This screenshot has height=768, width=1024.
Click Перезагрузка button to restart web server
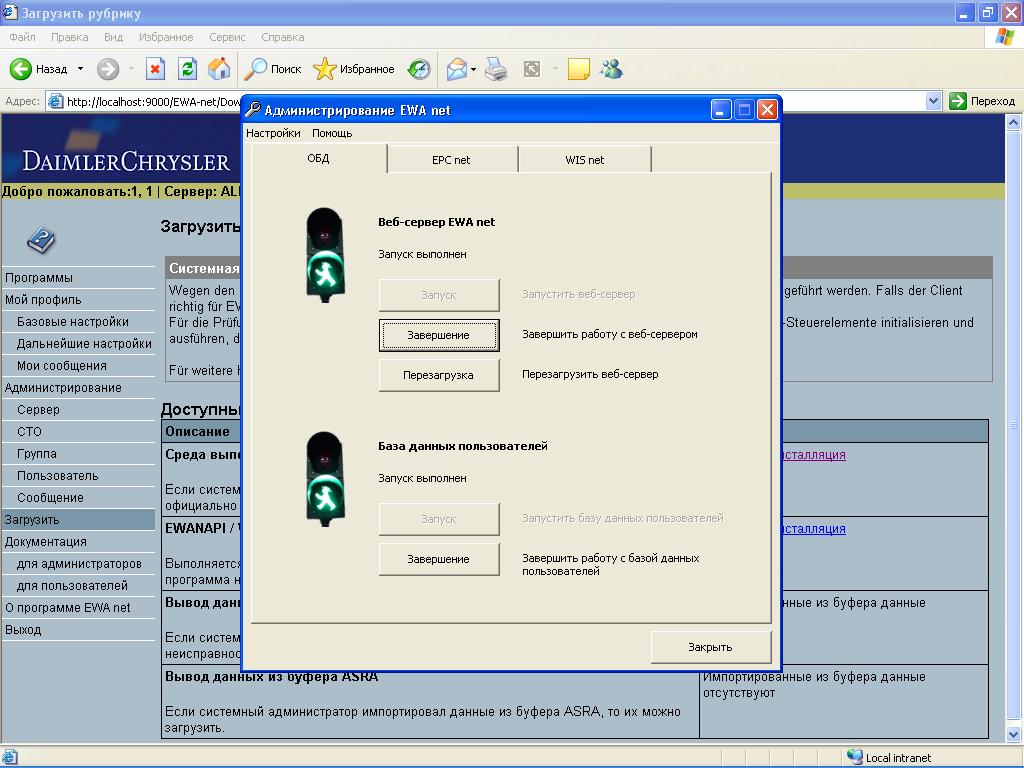(x=439, y=375)
